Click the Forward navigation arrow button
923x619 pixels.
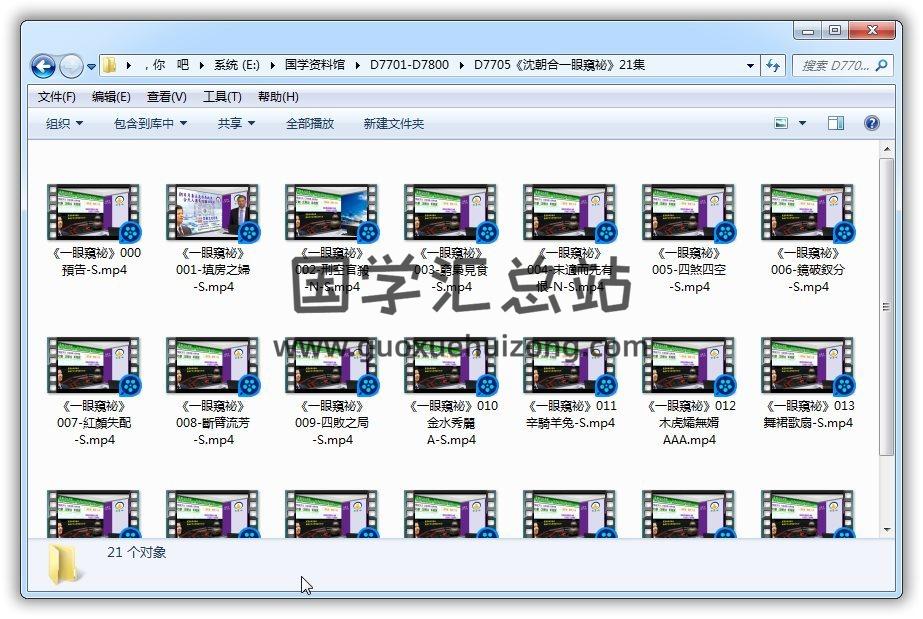pos(71,66)
